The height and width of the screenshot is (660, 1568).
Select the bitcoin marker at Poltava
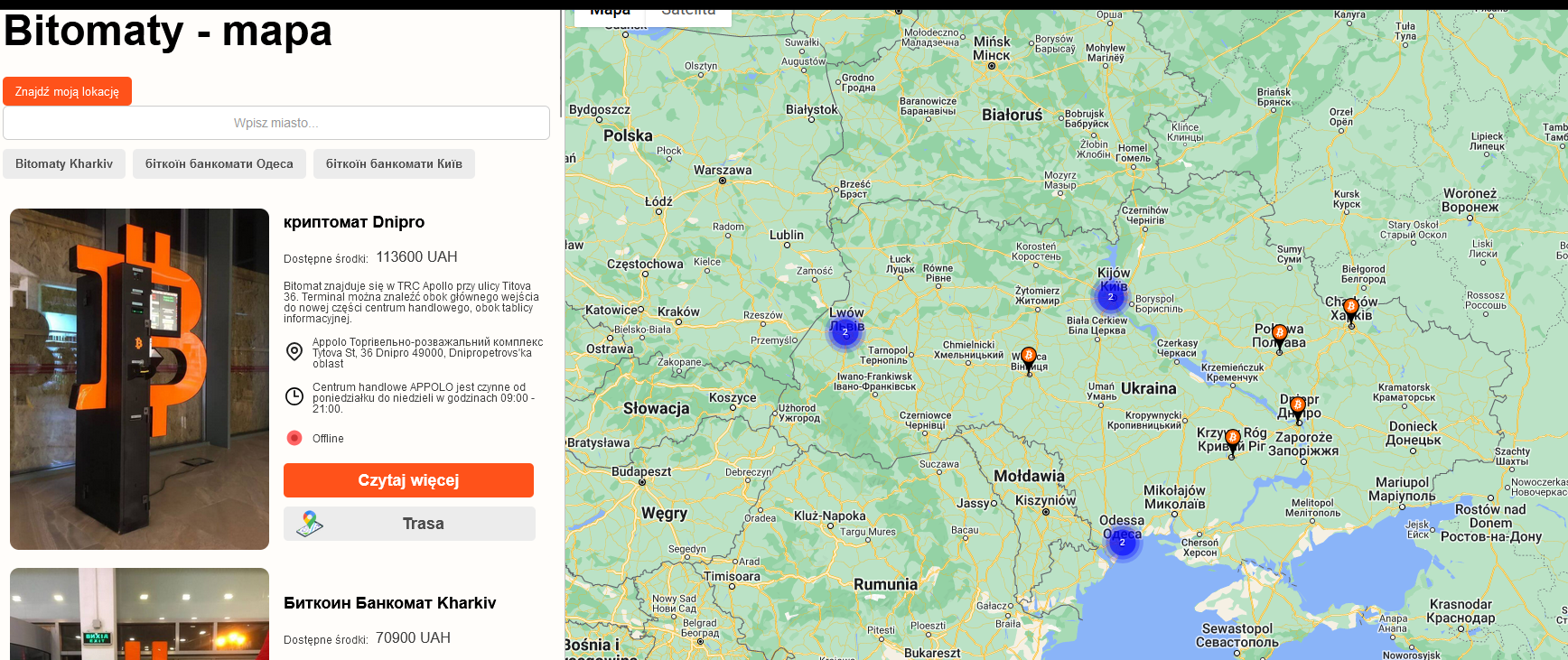point(1279,339)
